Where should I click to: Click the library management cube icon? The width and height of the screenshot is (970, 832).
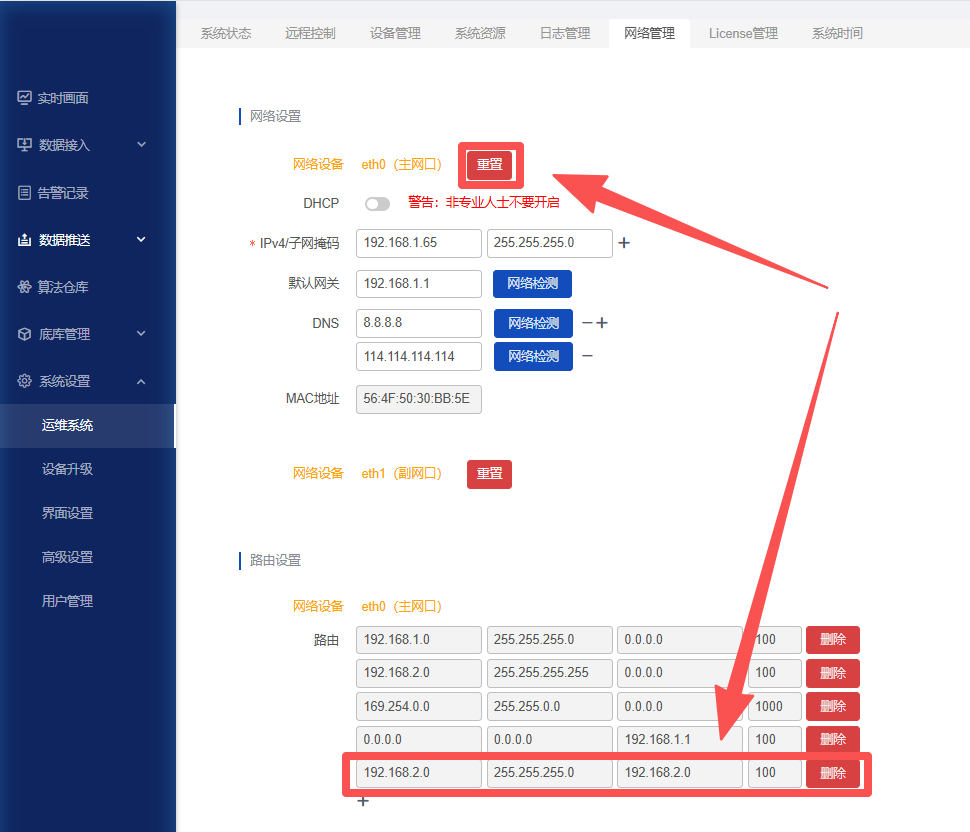point(25,334)
